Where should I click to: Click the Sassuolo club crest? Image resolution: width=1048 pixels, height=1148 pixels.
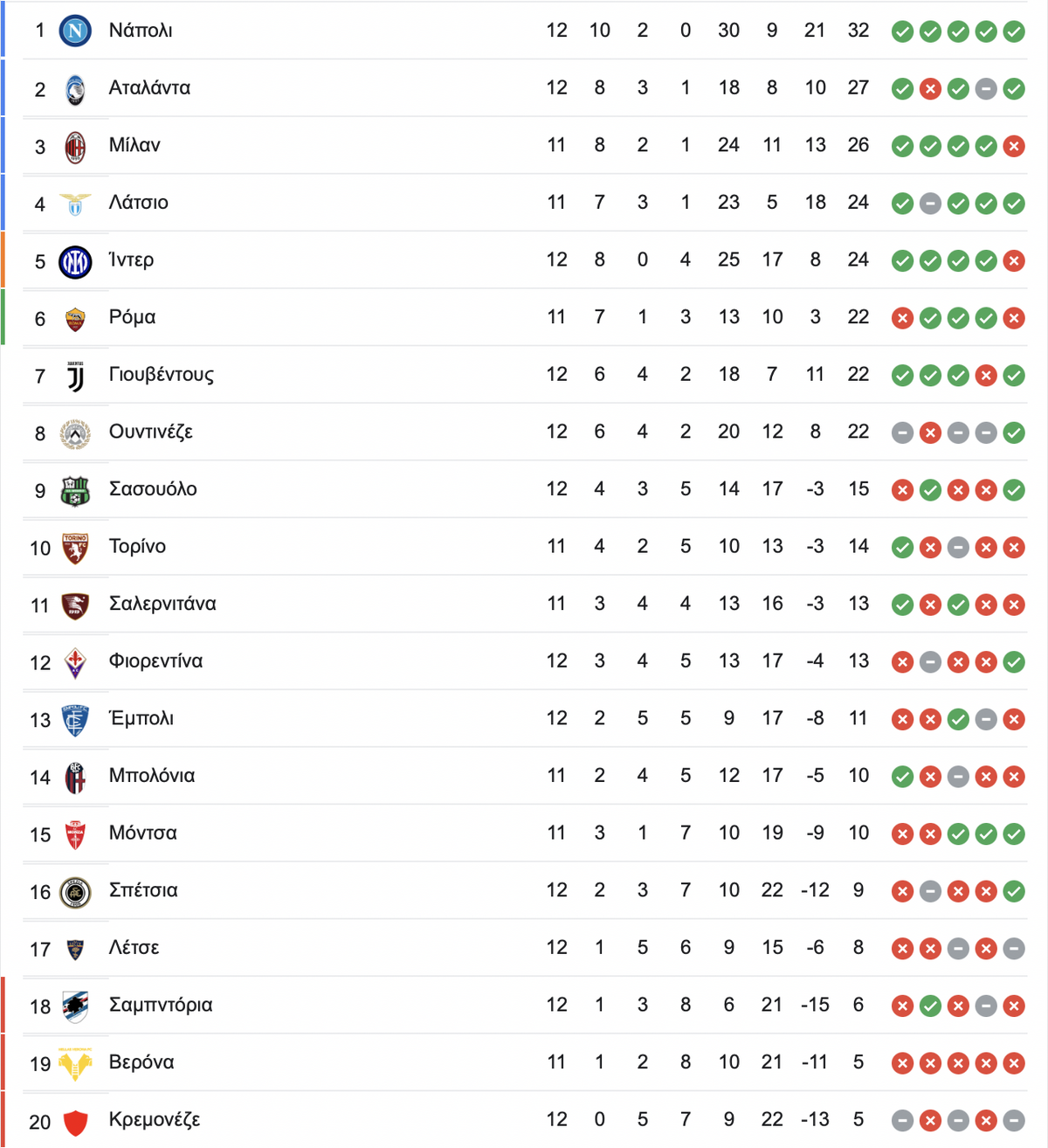point(75,491)
